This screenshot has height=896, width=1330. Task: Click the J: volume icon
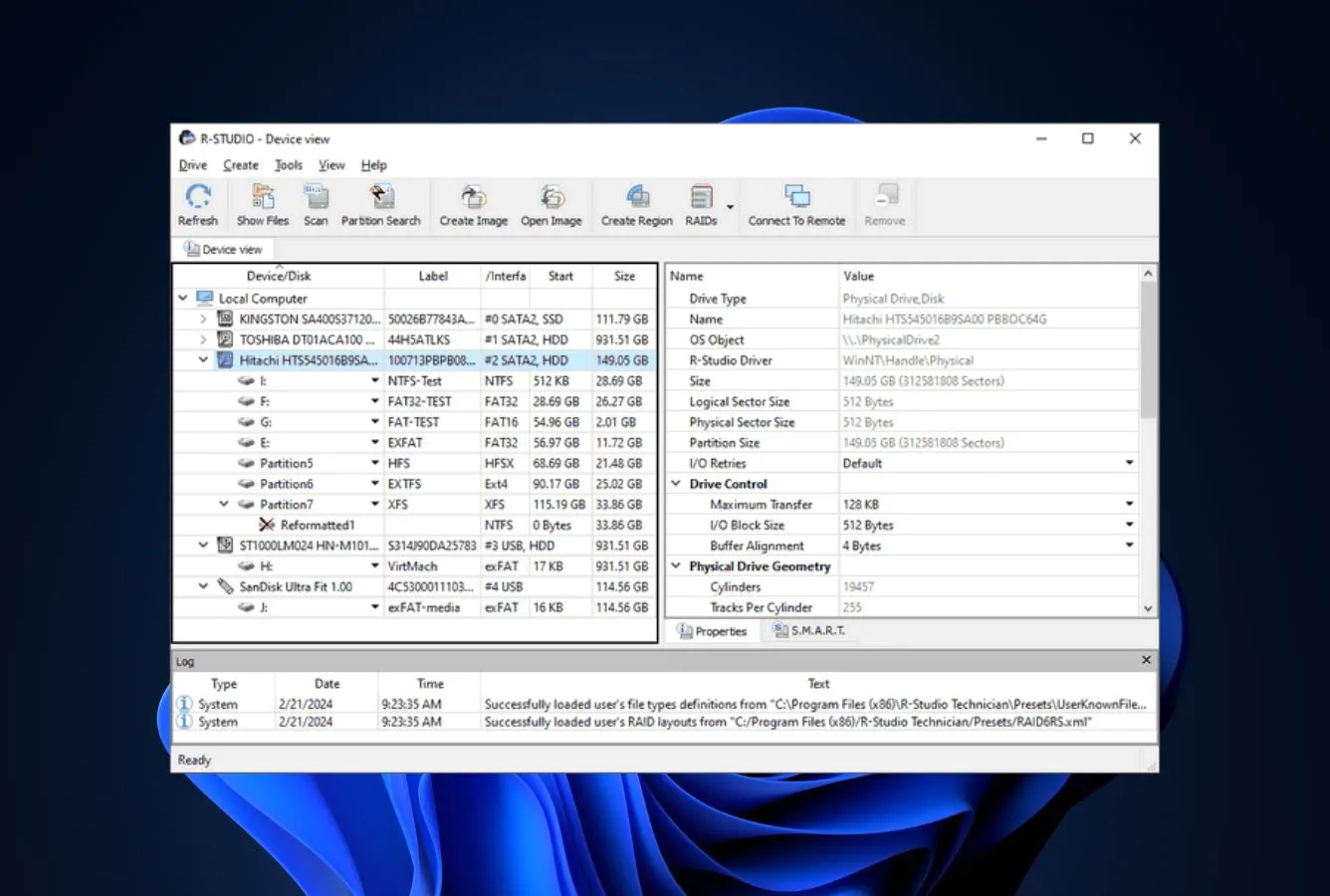(x=246, y=607)
